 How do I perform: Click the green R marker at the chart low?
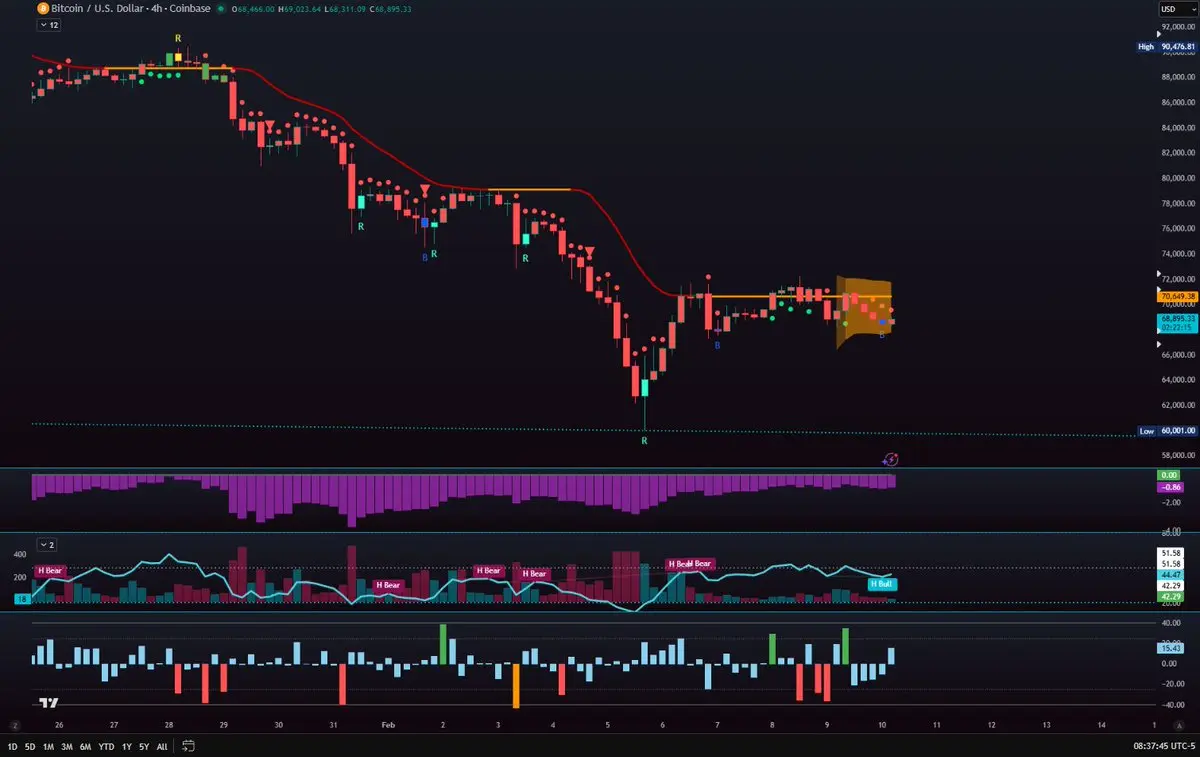click(644, 440)
